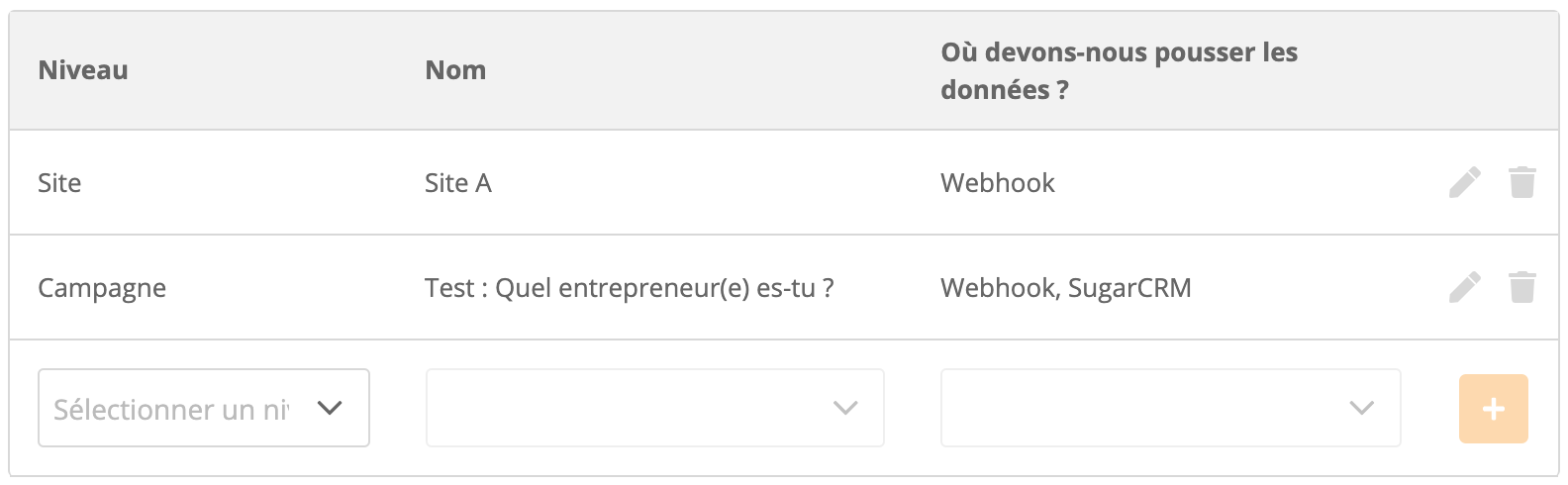Open the data destination dropdown in the new row
Viewport: 1568px width, 485px height.
coord(1170,408)
